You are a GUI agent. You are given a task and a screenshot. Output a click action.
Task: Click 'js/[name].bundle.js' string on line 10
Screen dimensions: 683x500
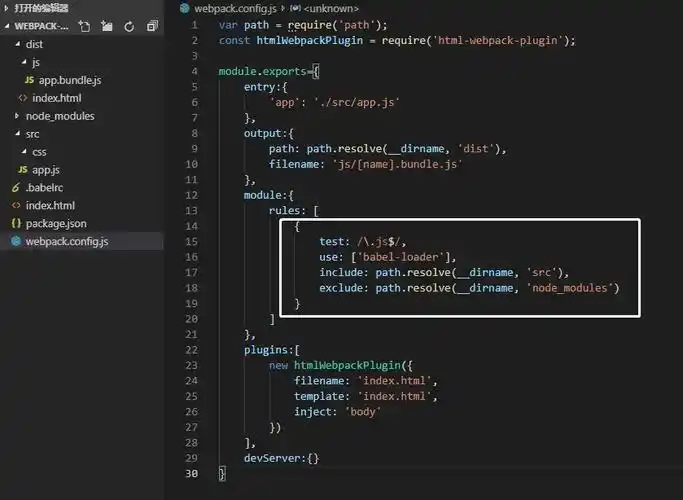pyautogui.click(x=398, y=164)
